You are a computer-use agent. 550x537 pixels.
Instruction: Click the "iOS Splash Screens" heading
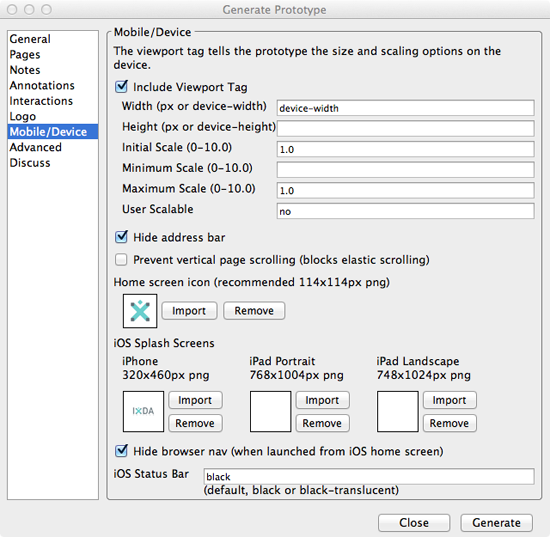164,343
